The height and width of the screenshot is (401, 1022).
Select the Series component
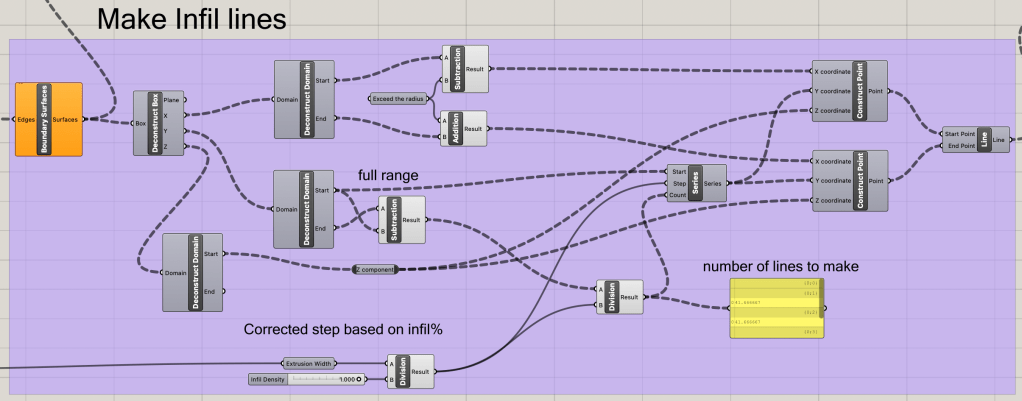(692, 183)
